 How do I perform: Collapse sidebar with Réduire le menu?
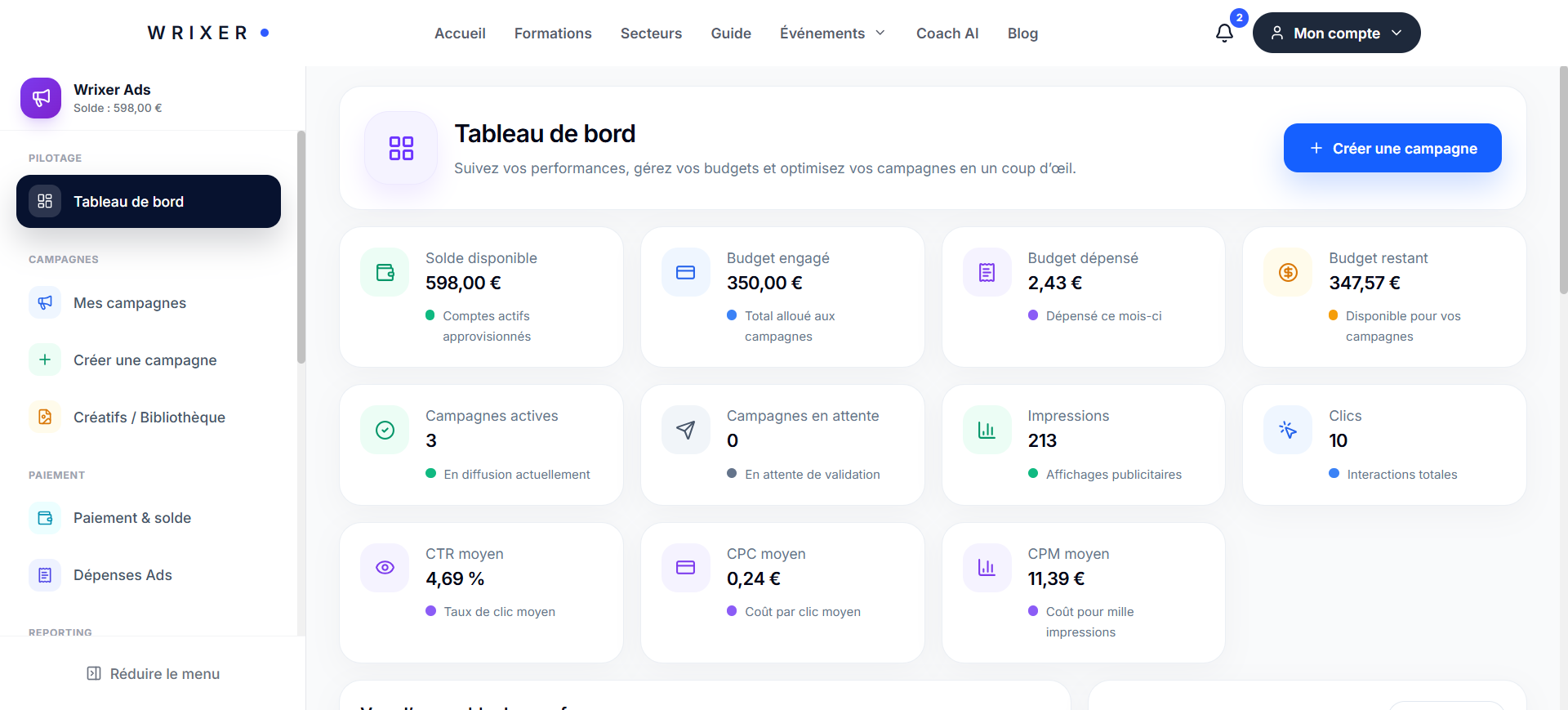153,674
